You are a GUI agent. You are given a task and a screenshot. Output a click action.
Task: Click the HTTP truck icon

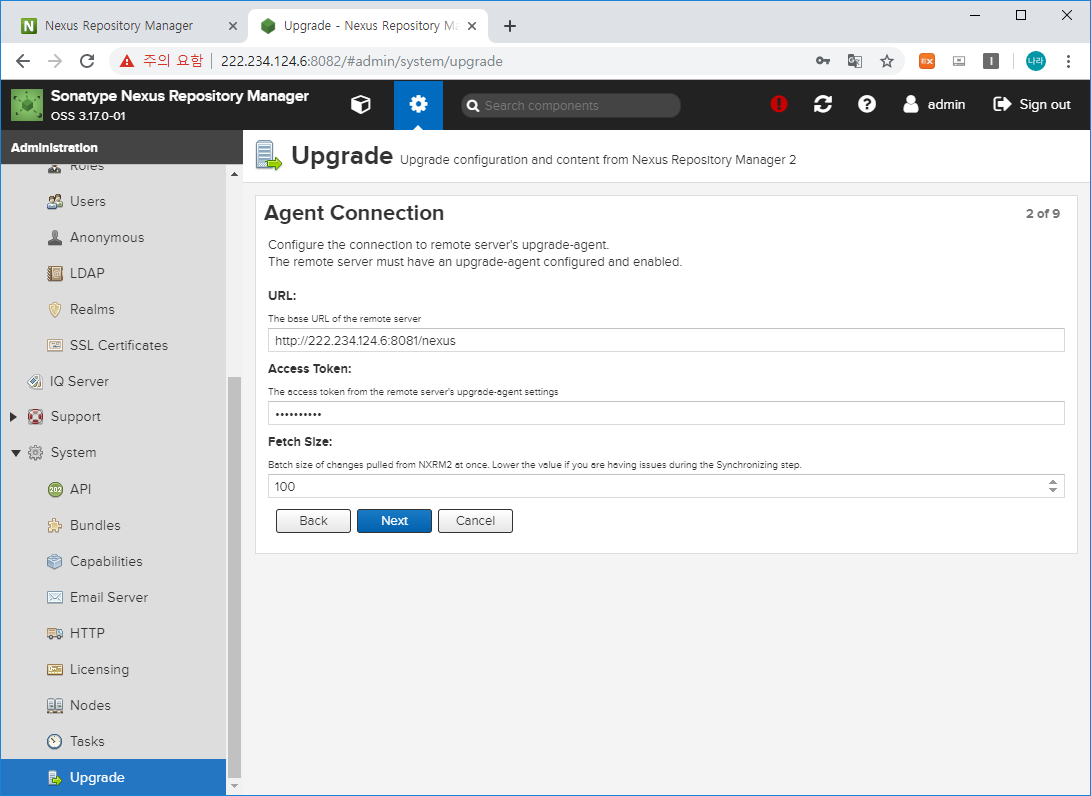click(x=55, y=633)
